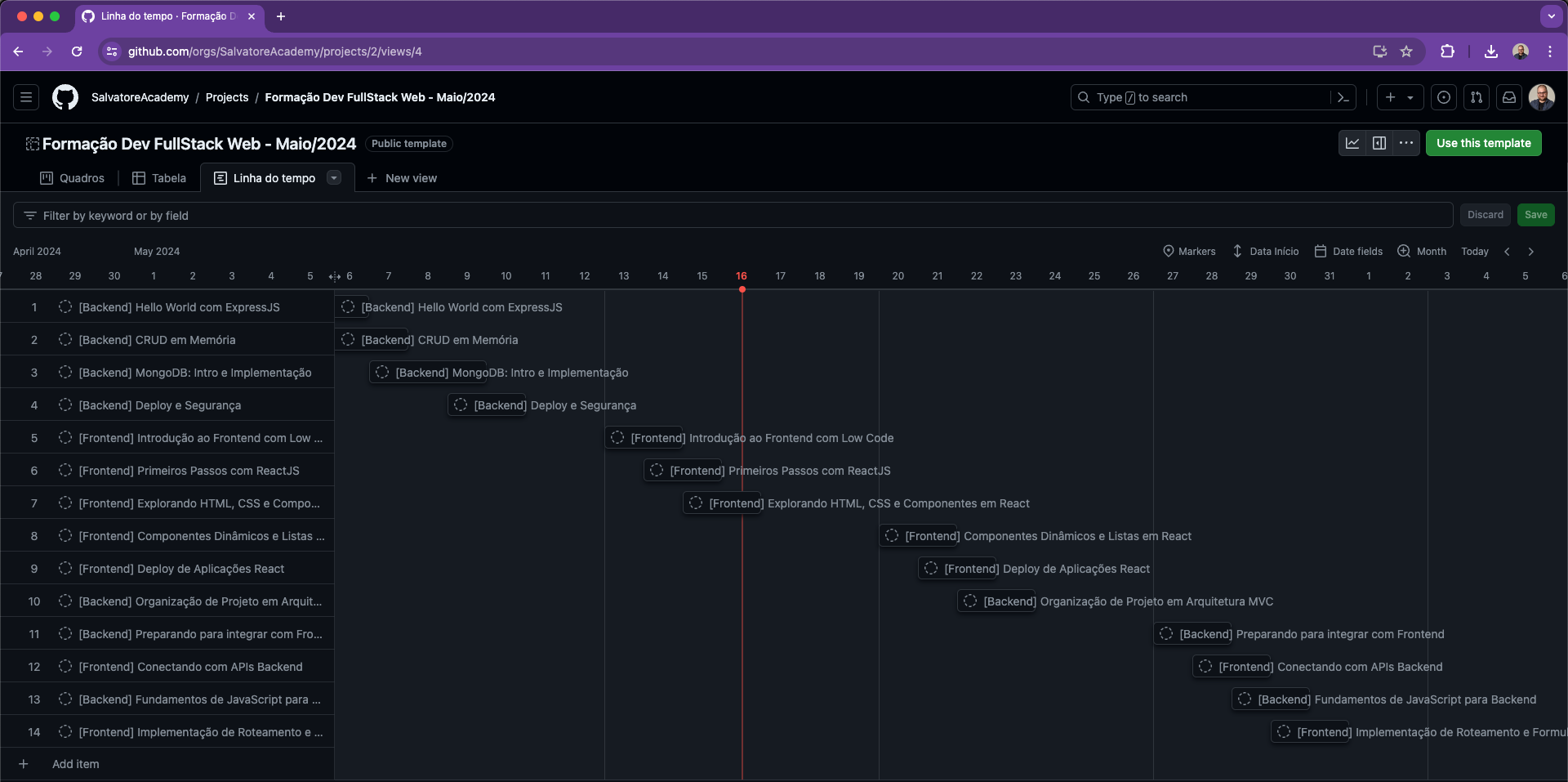1568x782 pixels.
Task: Open the command palette icon
Action: (x=1343, y=97)
